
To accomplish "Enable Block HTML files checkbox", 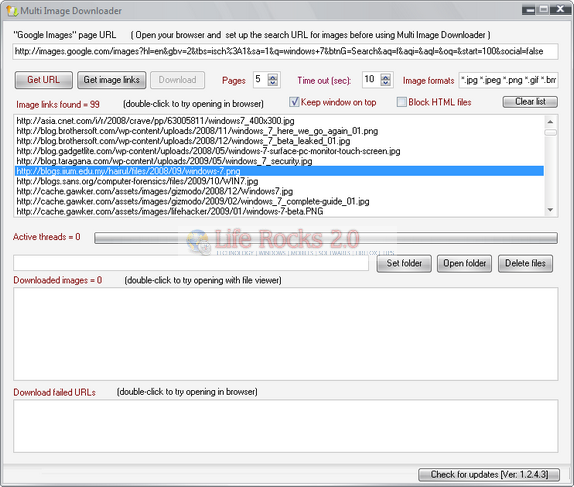I will [x=402, y=102].
